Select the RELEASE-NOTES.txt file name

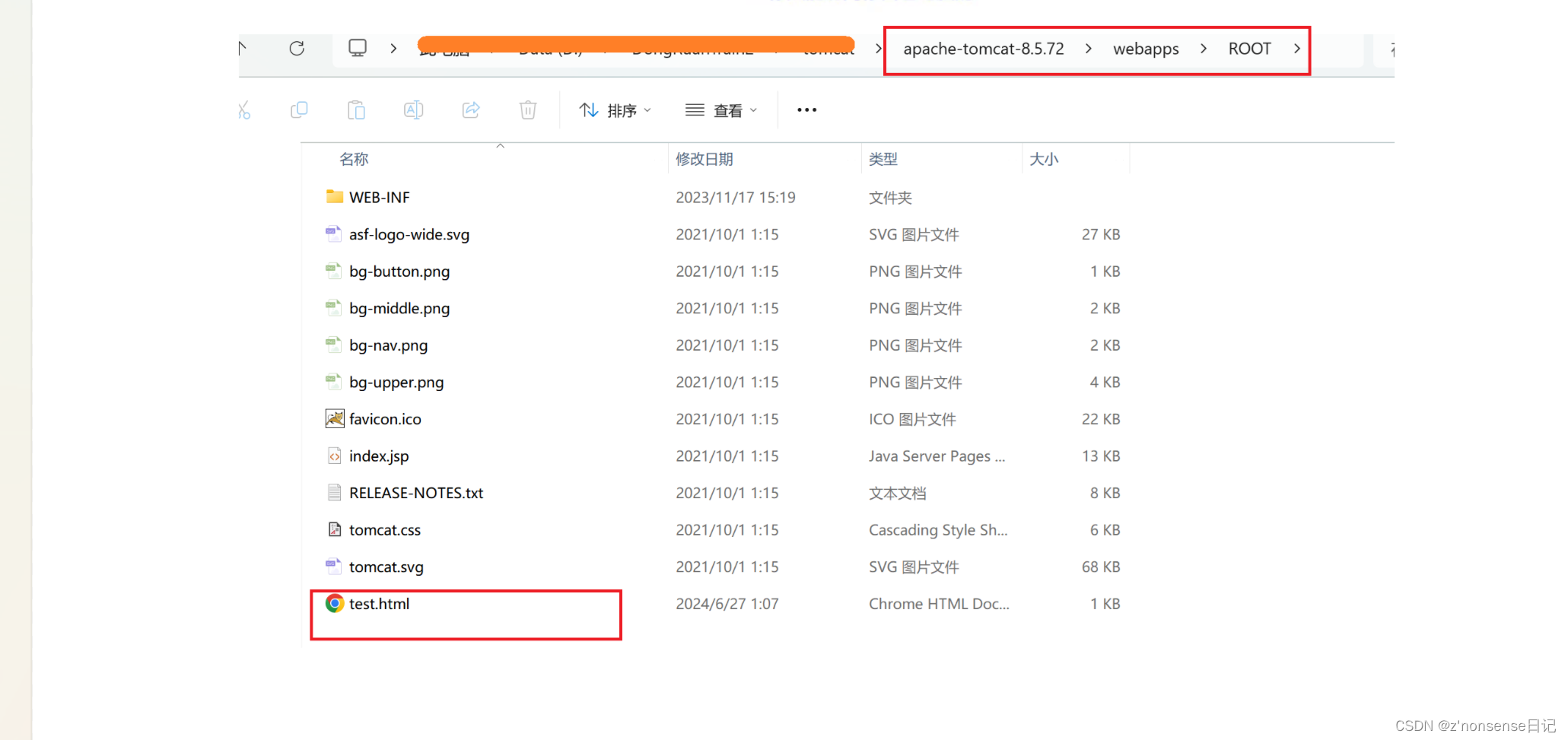click(416, 493)
